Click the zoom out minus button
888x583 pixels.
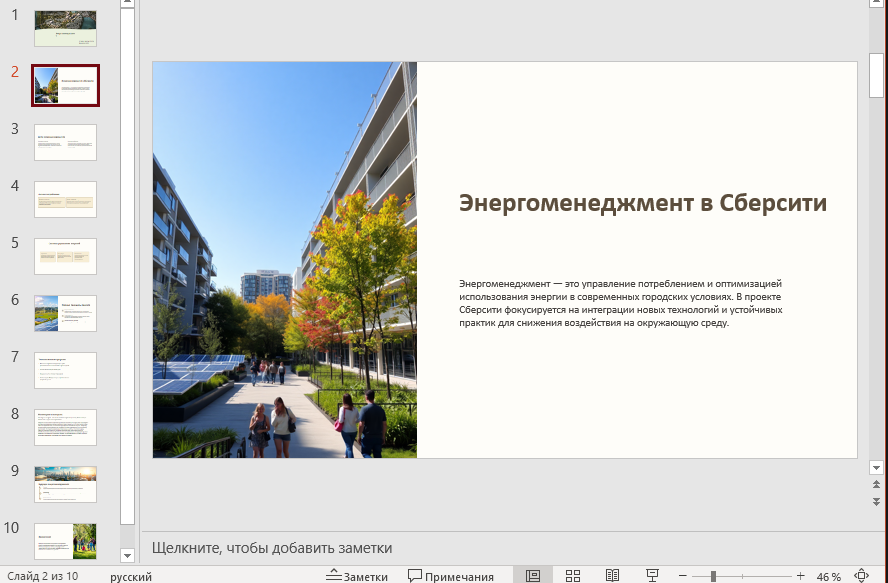[x=682, y=576]
